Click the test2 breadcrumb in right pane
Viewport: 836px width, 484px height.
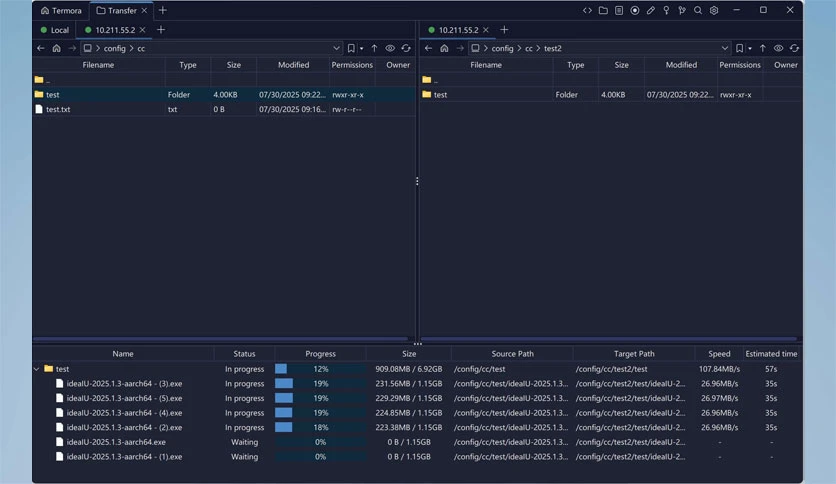(x=552, y=49)
